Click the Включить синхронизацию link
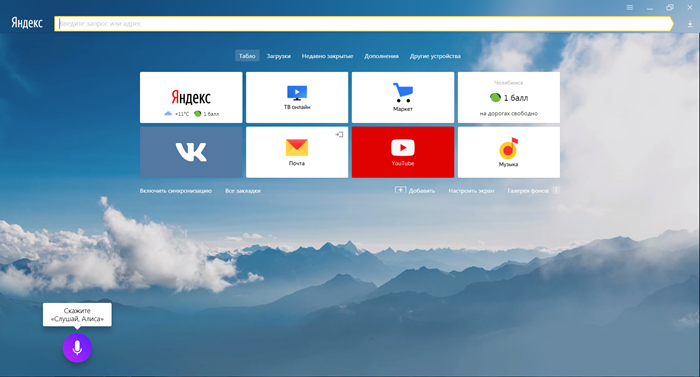Screen dimensions: 700x377 pos(175,191)
